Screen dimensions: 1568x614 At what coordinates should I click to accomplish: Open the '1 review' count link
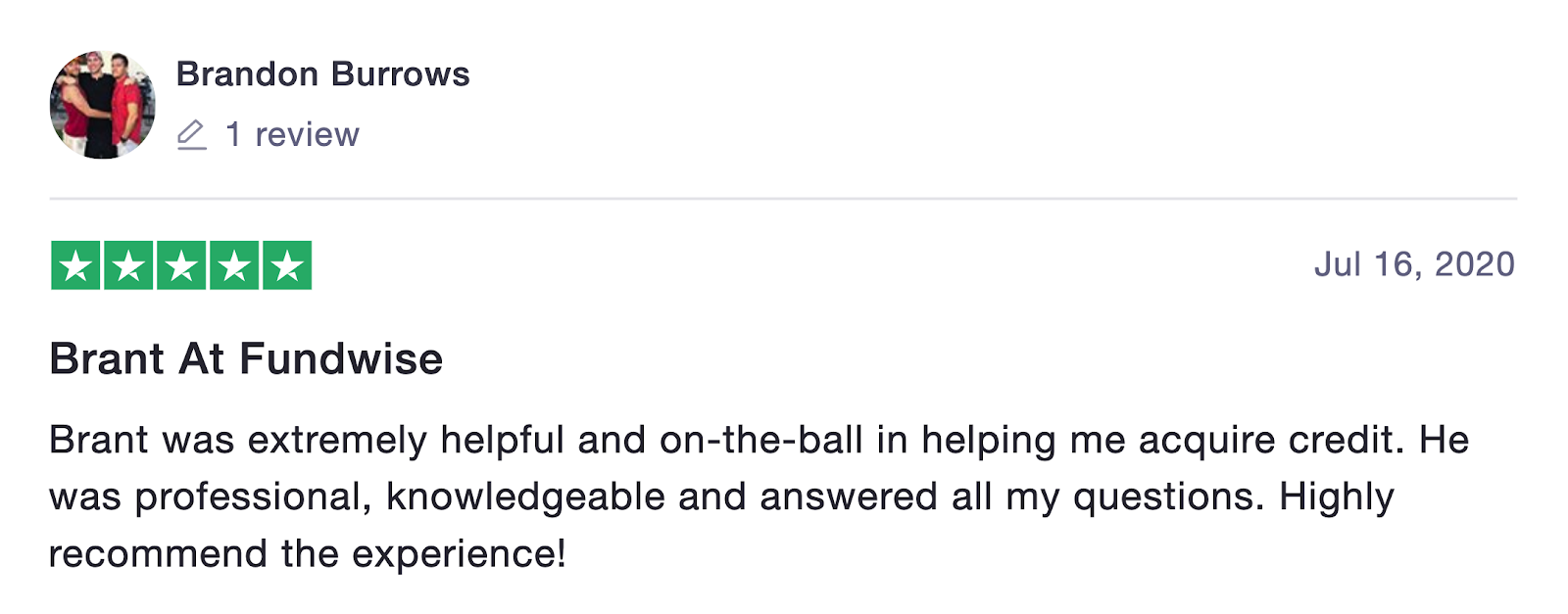tap(292, 135)
